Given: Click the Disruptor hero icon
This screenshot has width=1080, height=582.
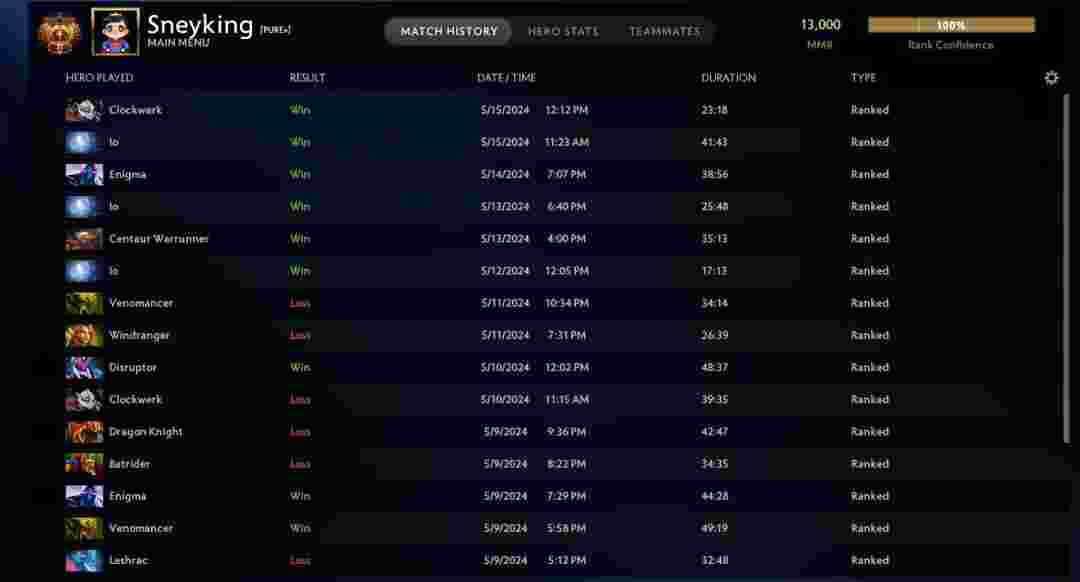Looking at the screenshot, I should 84,367.
